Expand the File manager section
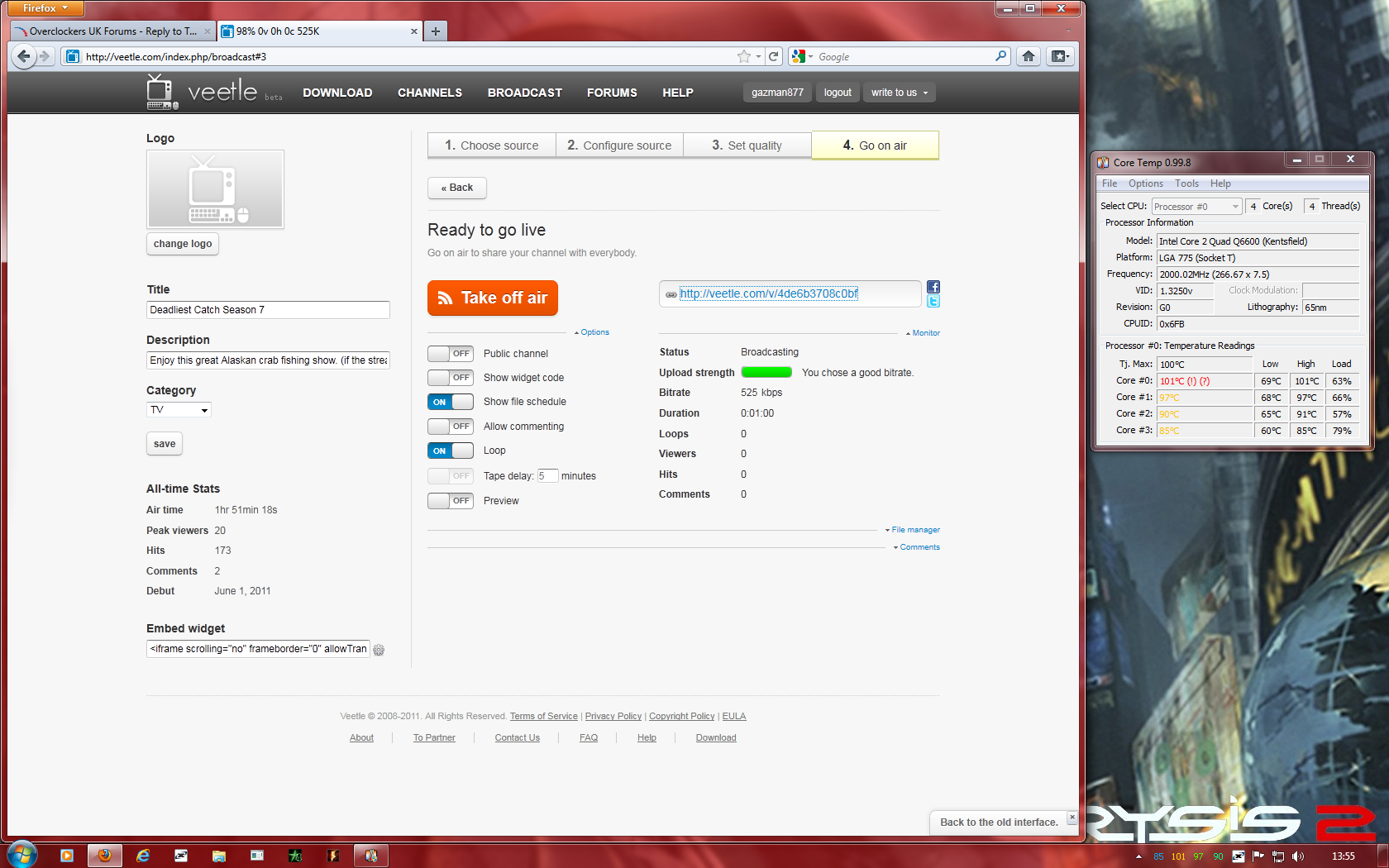 (914, 530)
